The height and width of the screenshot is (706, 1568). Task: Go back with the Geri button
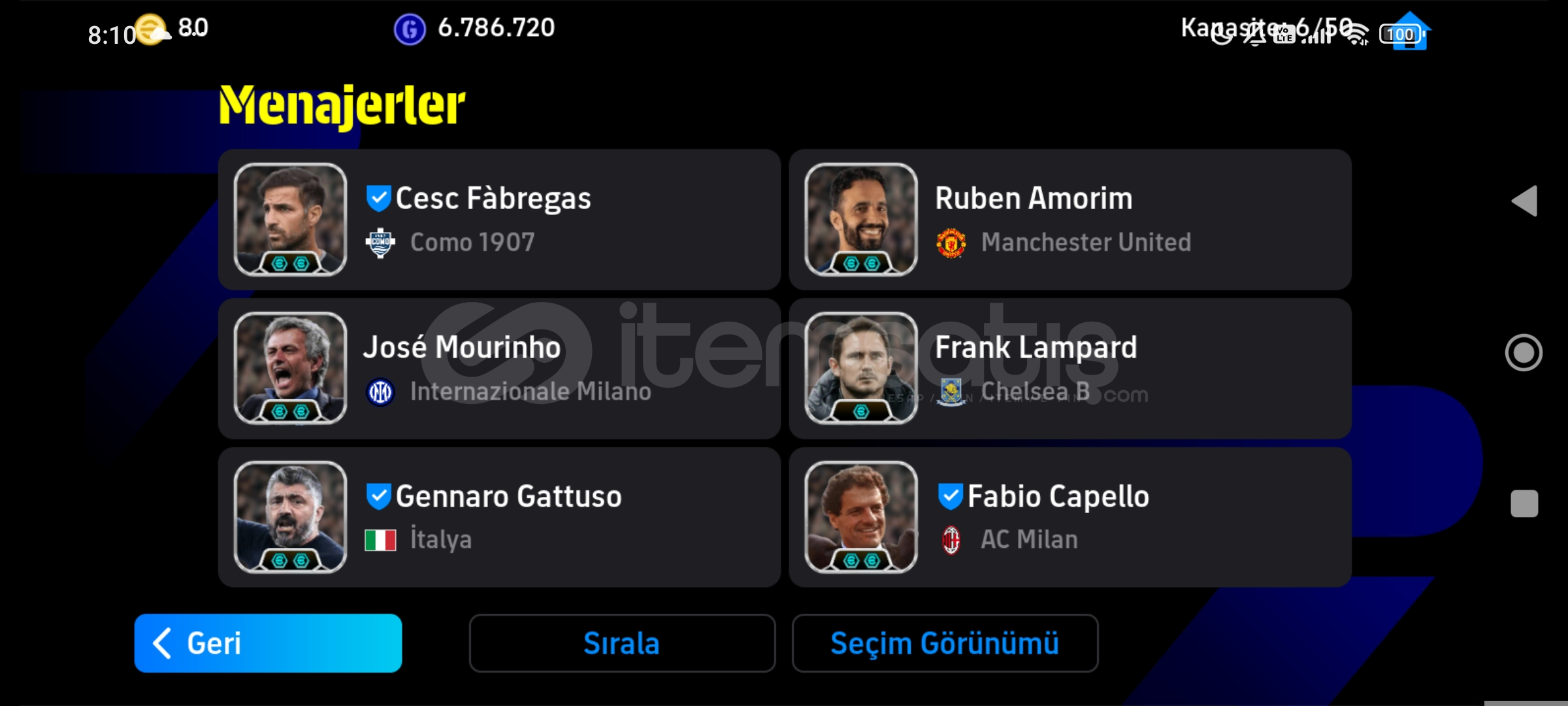pos(268,643)
